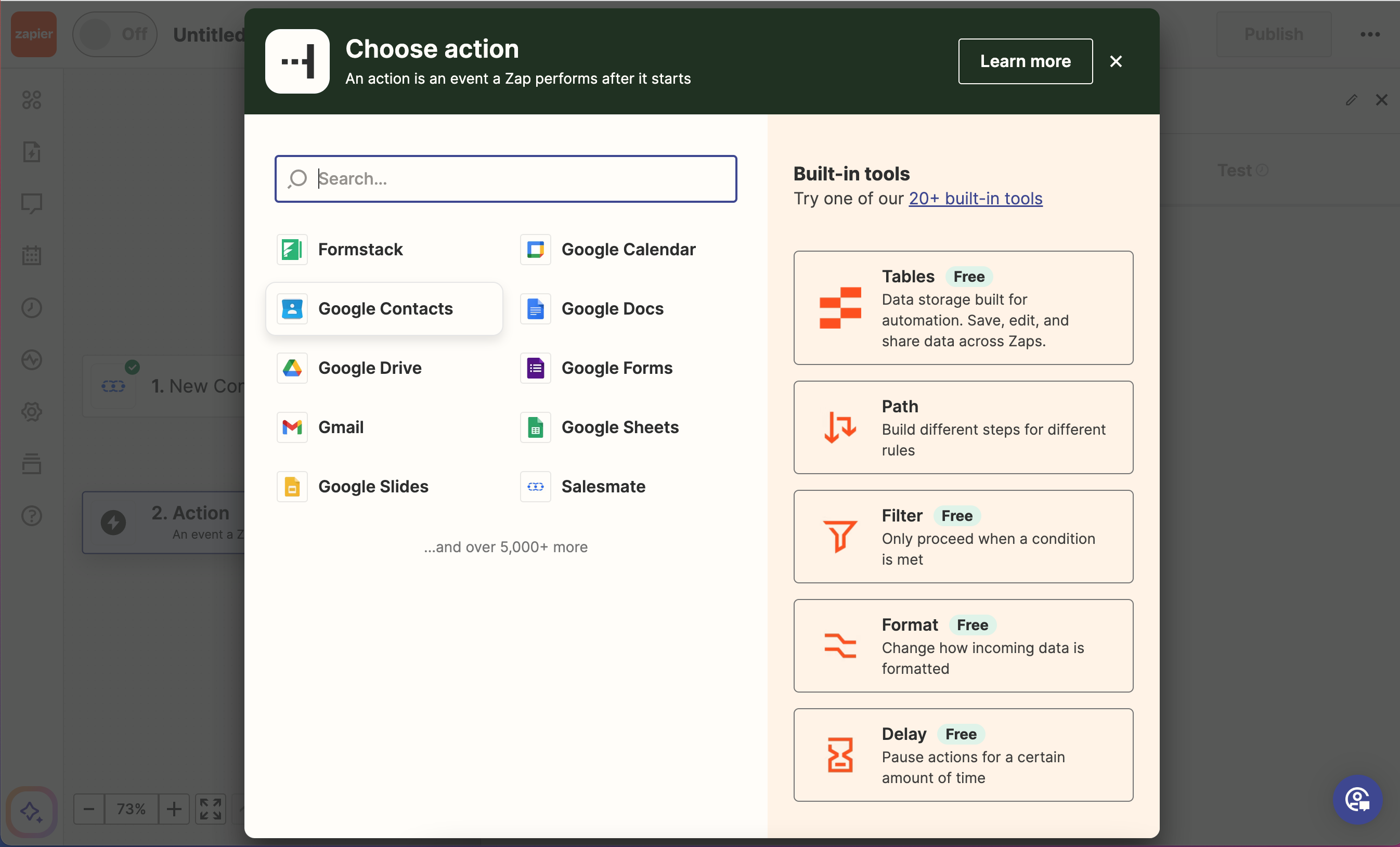Select the Salesmate label
Screen dimensions: 1400x847
pyautogui.click(x=603, y=486)
